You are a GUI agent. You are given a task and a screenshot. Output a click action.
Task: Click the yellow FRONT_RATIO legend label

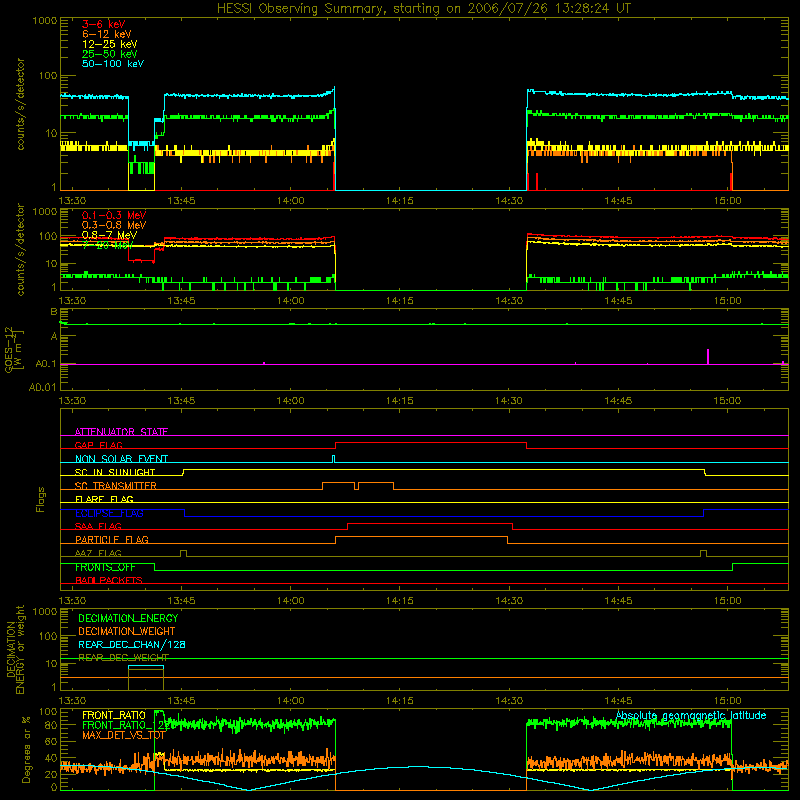click(114, 715)
